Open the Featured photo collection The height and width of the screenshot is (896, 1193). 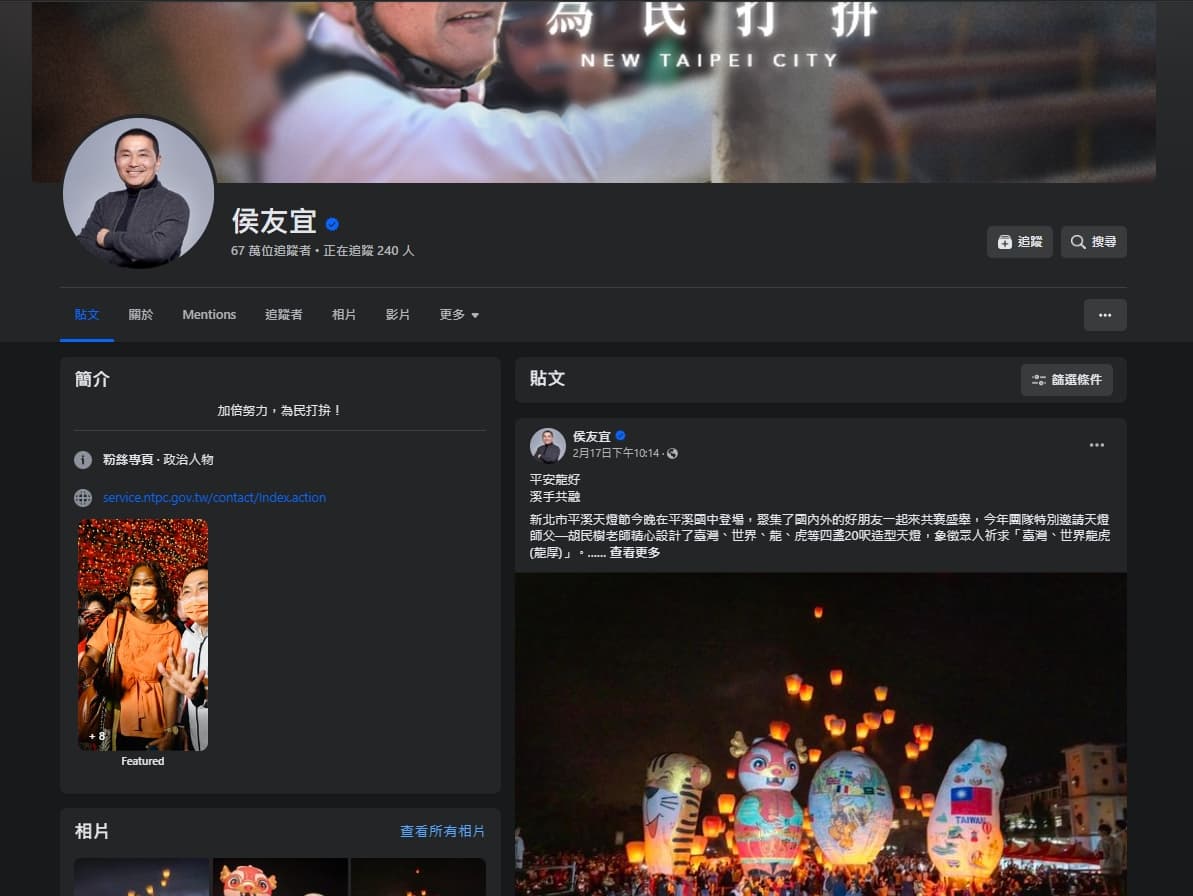[x=143, y=635]
